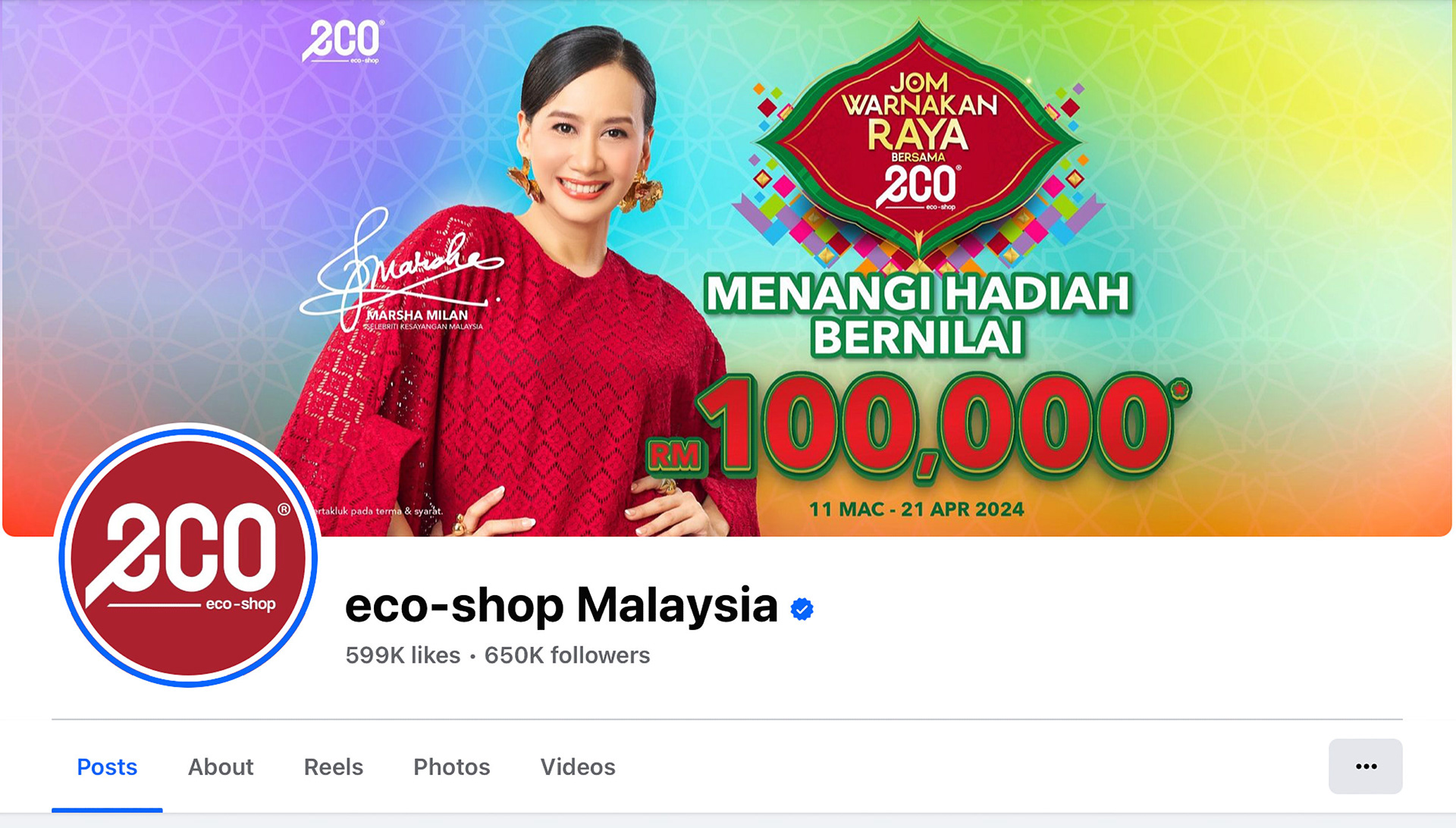Open the About tab
The image size is (1456, 828).
pos(221,767)
